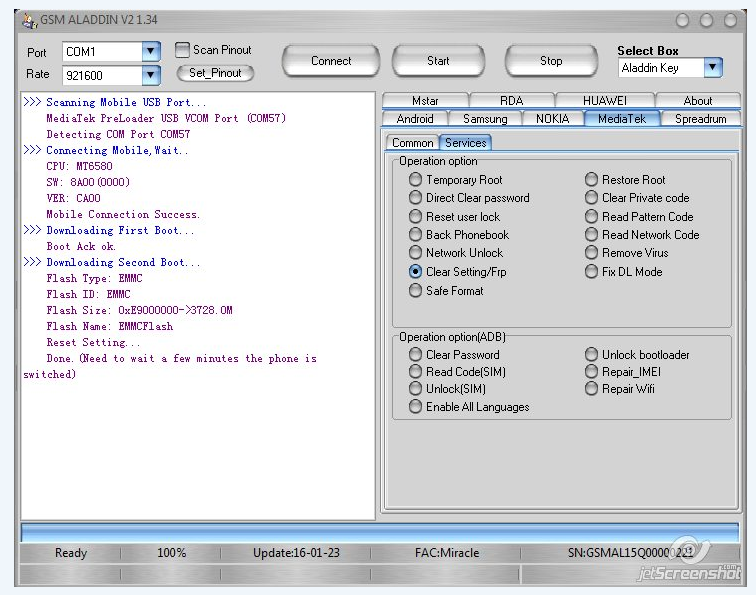Open the Select Box Aladdin Key dropdown
Image resolution: width=756 pixels, height=595 pixels.
(x=713, y=68)
